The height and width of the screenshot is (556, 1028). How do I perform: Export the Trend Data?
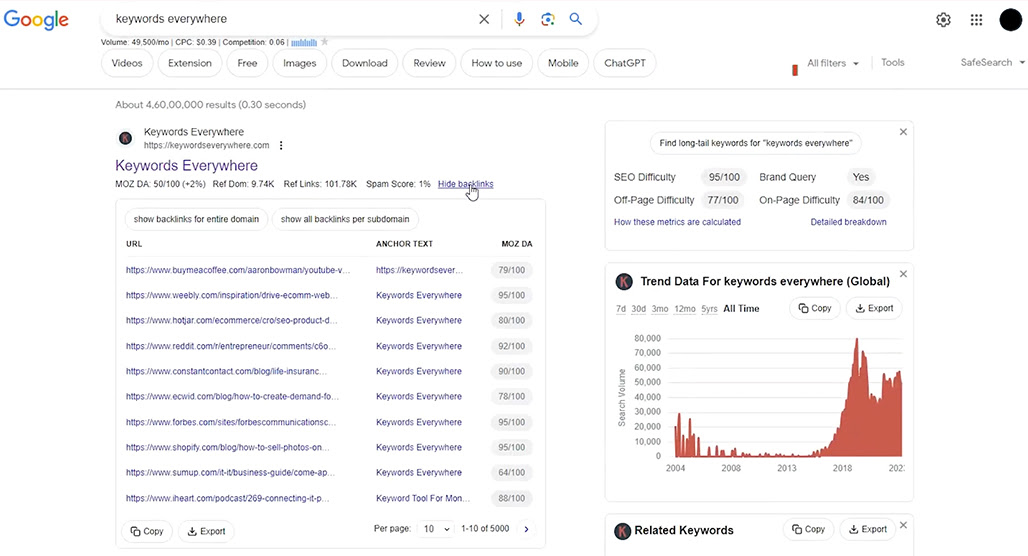(x=874, y=308)
